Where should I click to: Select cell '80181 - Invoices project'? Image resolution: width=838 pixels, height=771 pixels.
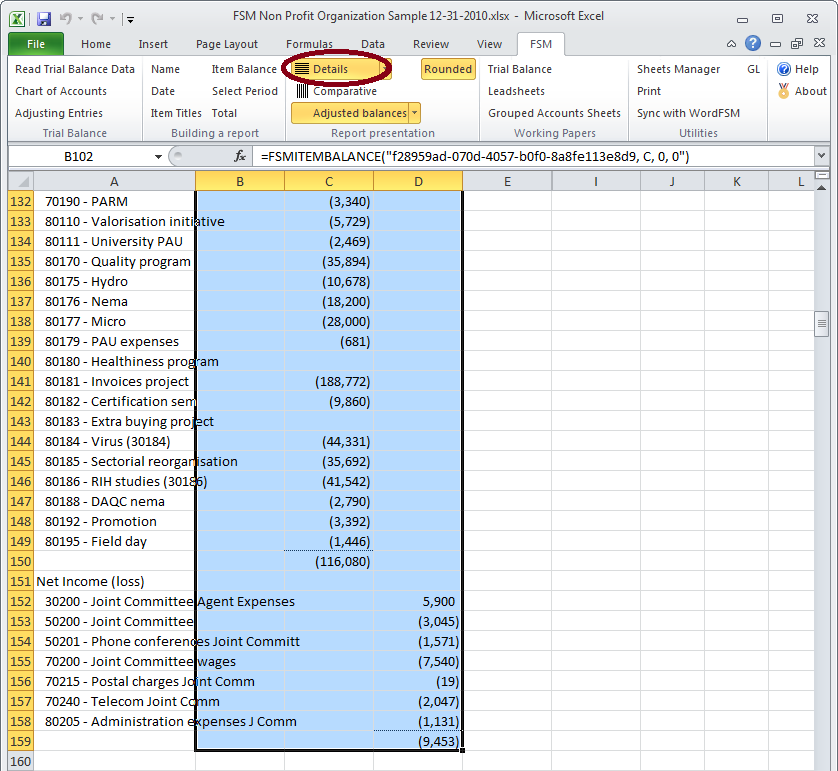coord(114,381)
